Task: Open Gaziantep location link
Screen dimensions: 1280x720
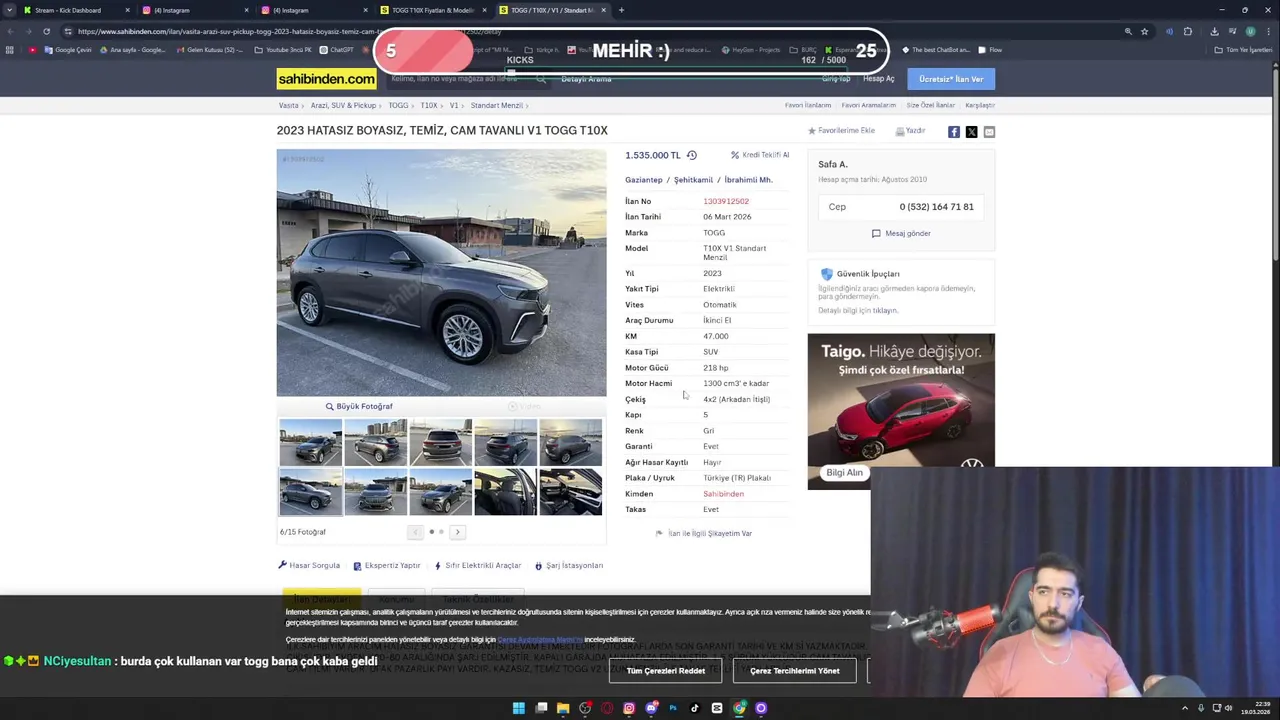Action: pos(644,180)
